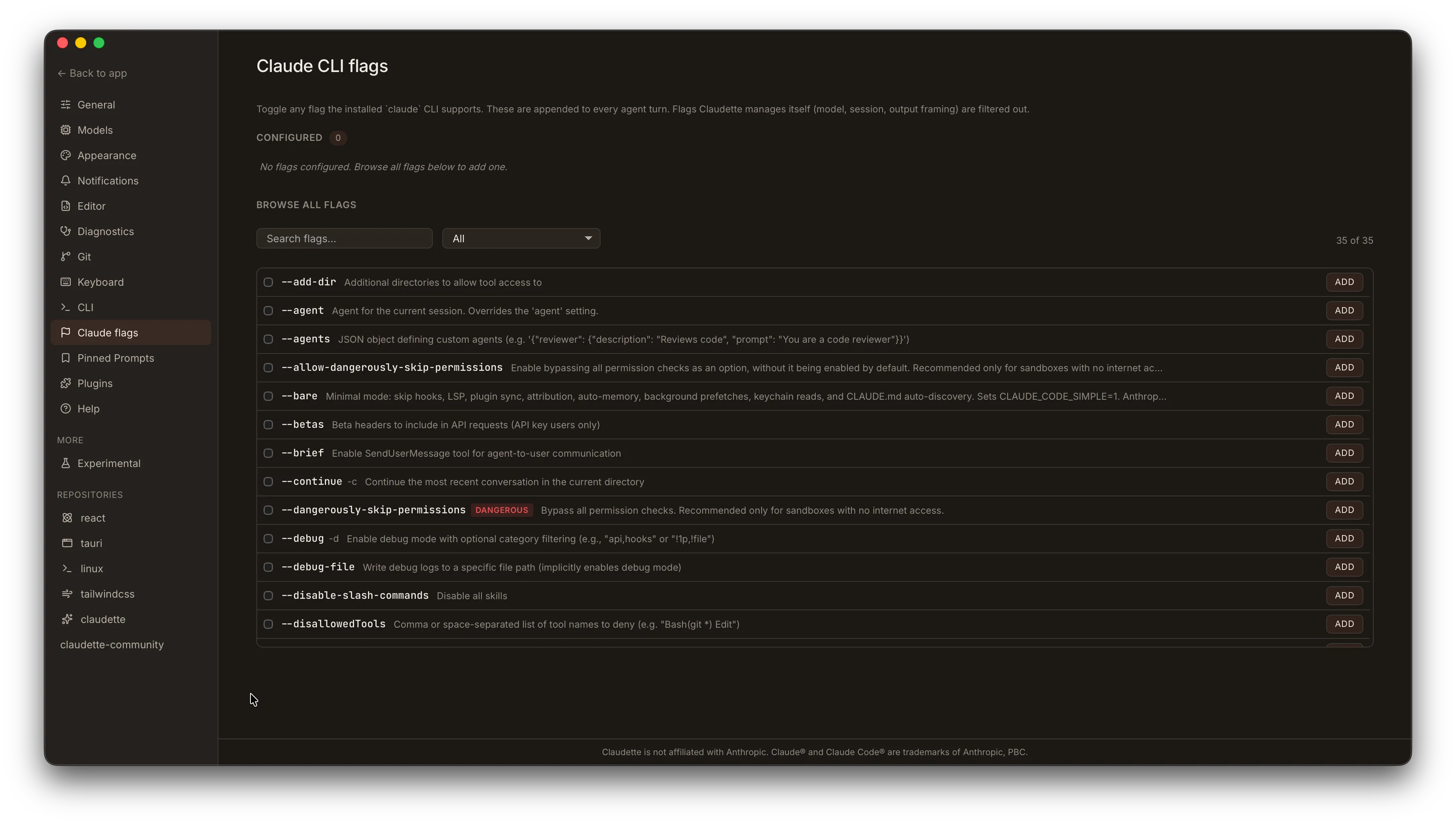Toggle the --disallowedTools checkbox
Screen dimensions: 1456x824
(268, 624)
